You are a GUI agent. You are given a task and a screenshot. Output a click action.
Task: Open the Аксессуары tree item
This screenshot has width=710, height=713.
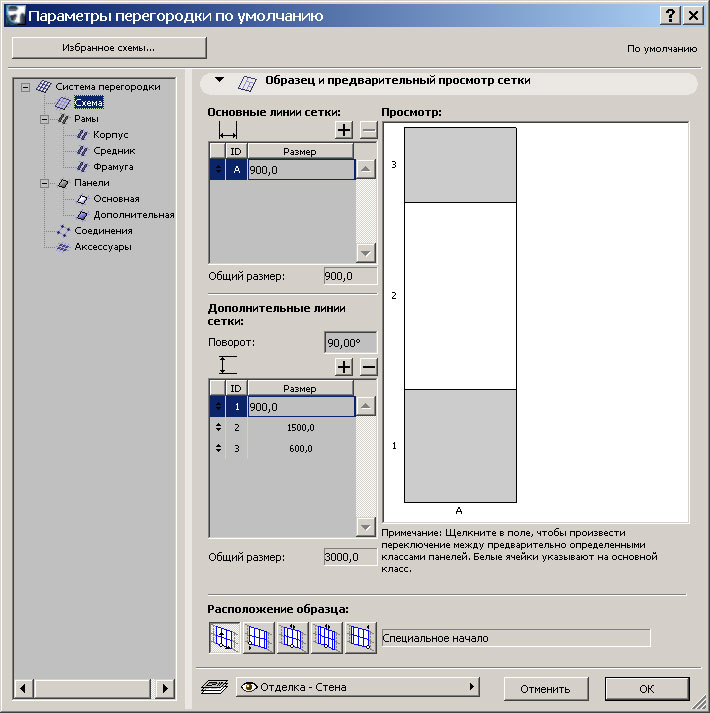pyautogui.click(x=103, y=247)
